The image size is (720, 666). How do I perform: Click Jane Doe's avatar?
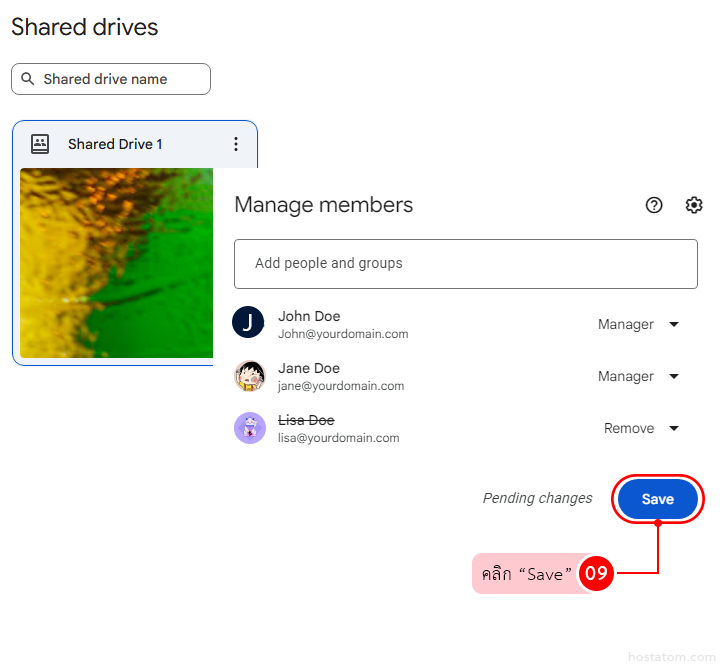250,376
